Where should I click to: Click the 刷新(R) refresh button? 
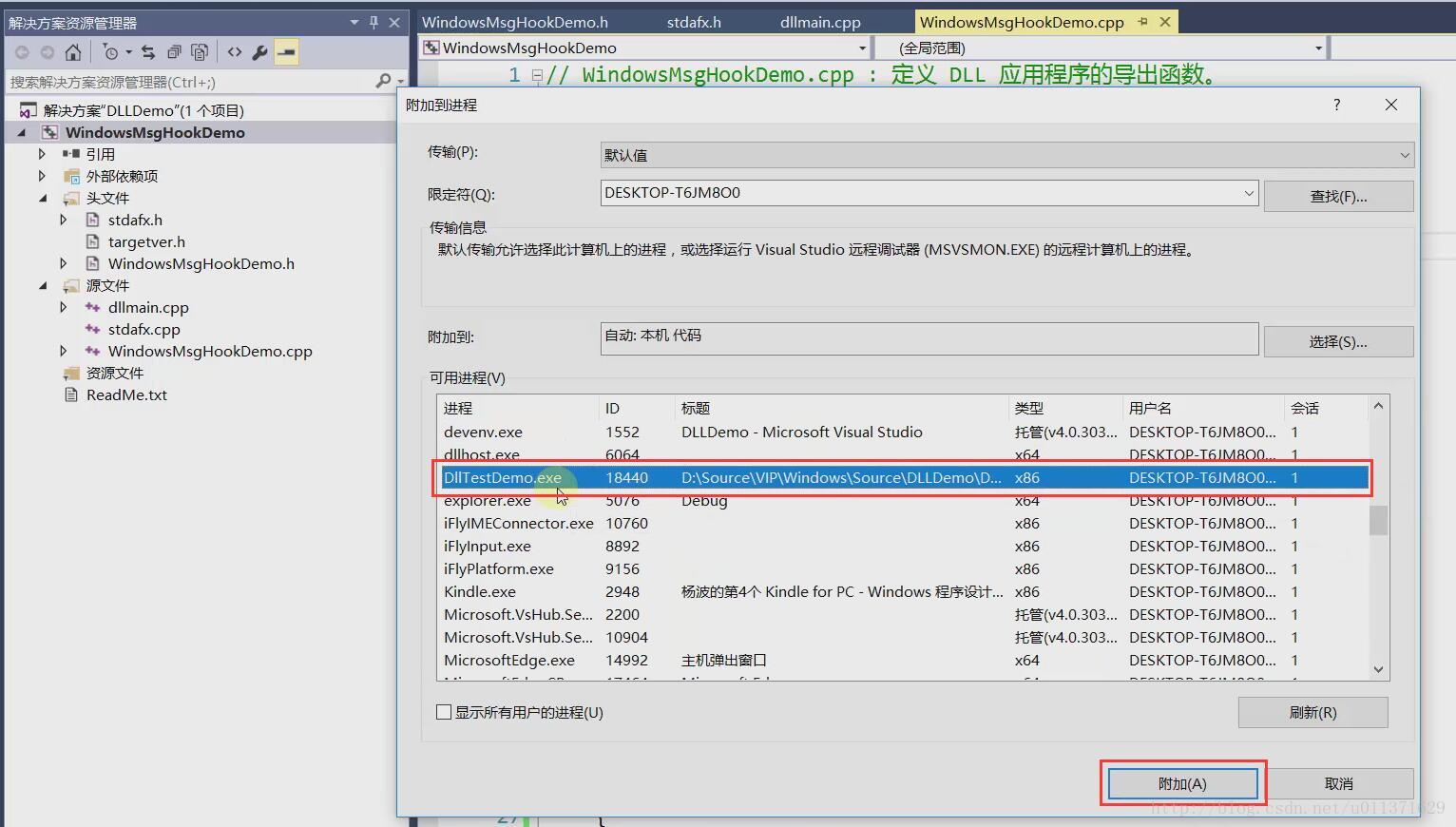1312,712
